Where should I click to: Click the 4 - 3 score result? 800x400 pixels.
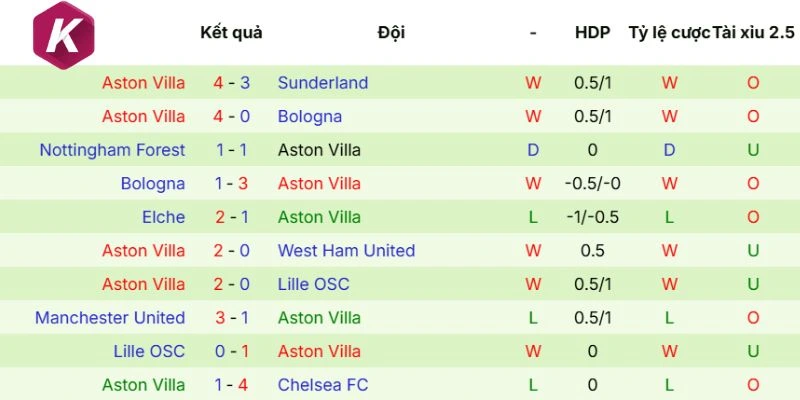(231, 83)
